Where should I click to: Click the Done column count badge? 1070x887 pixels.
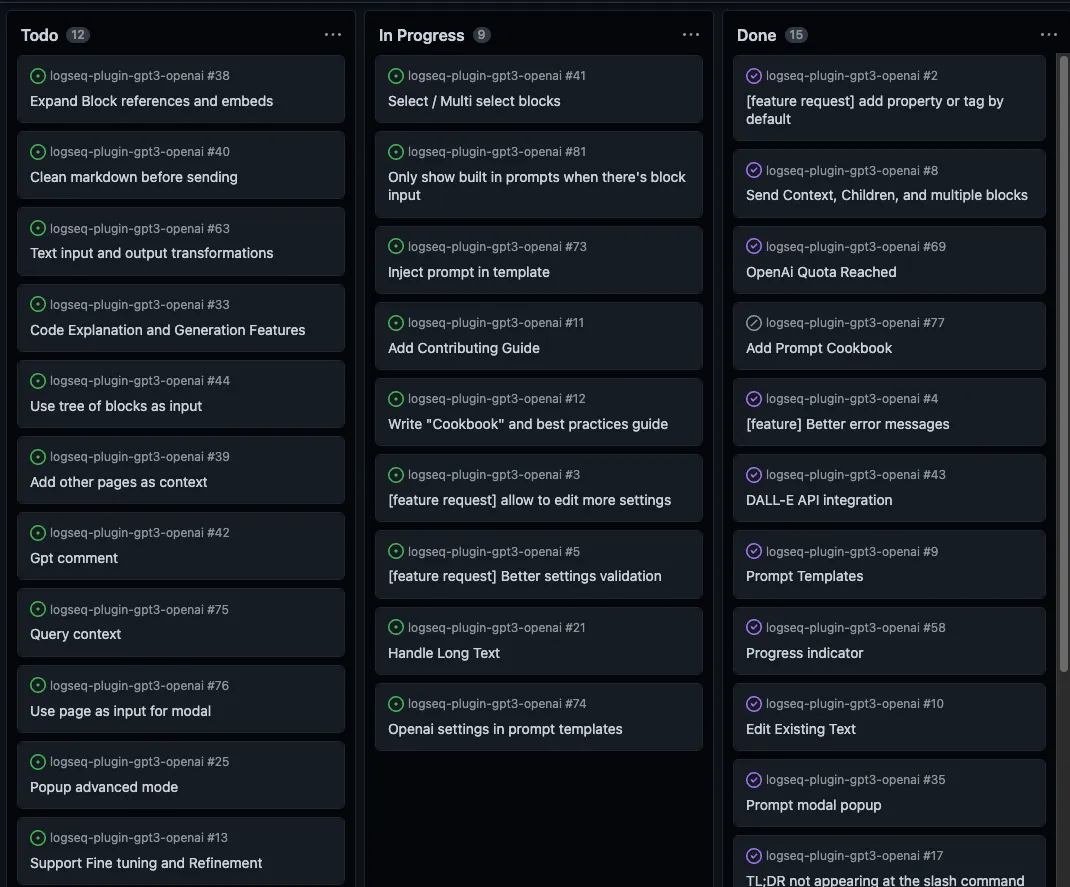796,35
